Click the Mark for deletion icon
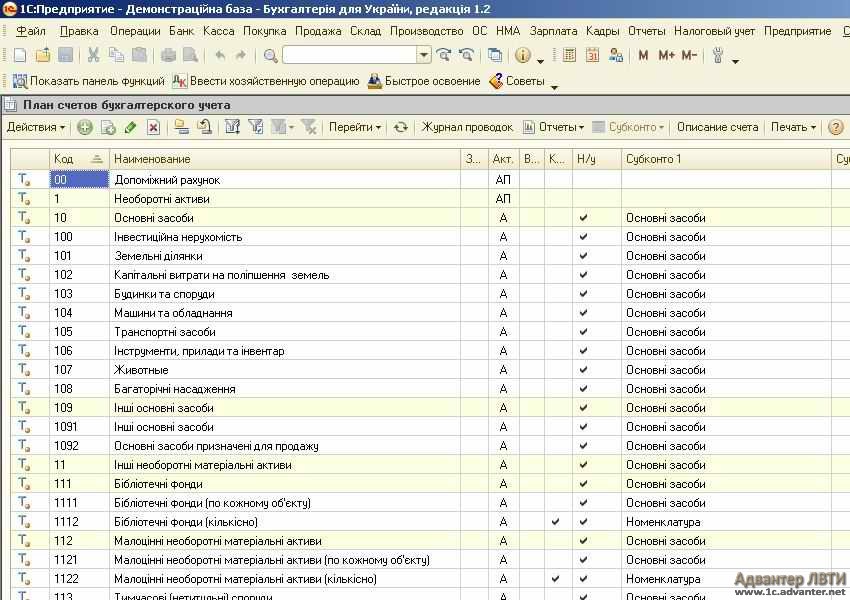 pos(153,127)
